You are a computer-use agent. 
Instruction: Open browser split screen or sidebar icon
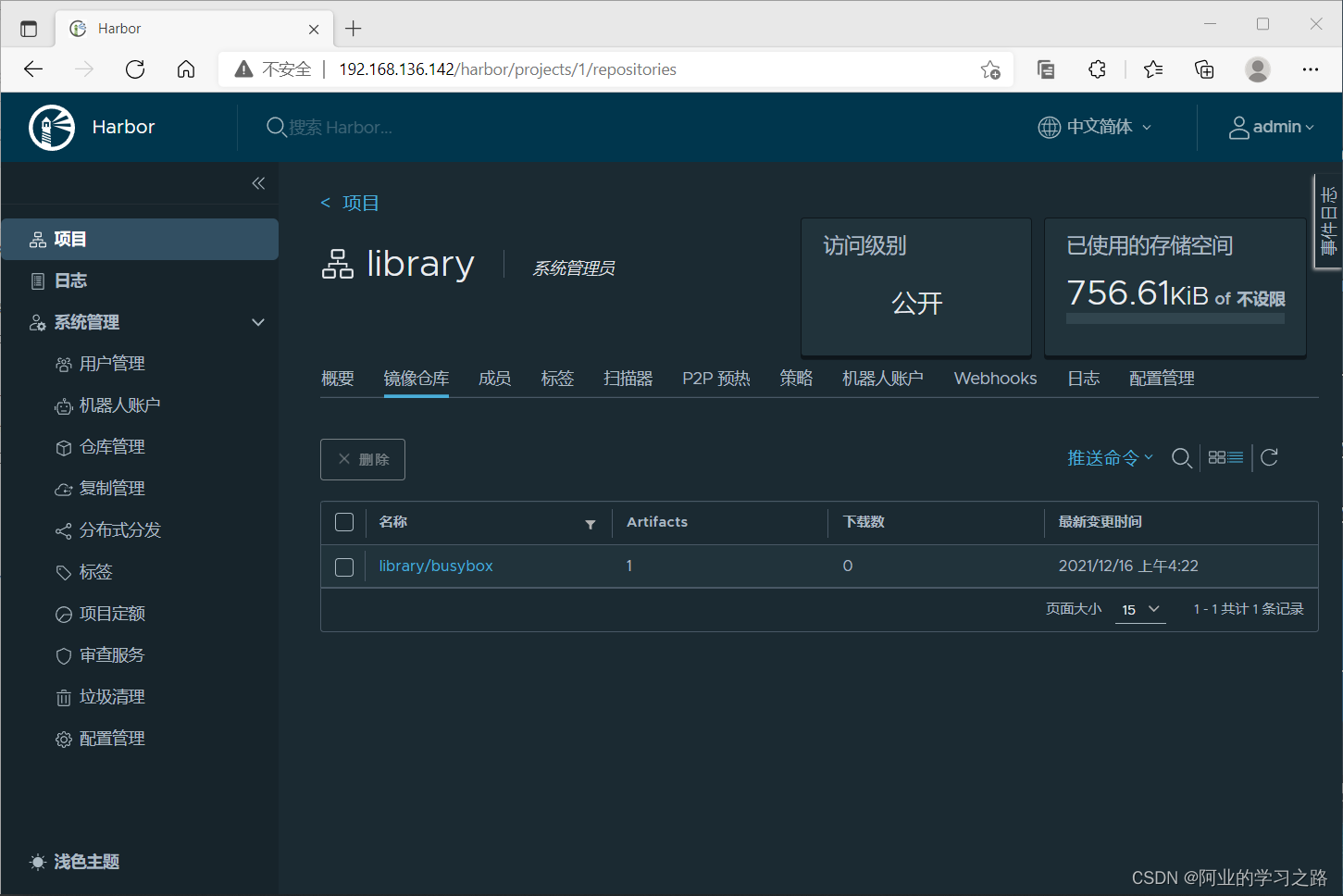click(1046, 69)
